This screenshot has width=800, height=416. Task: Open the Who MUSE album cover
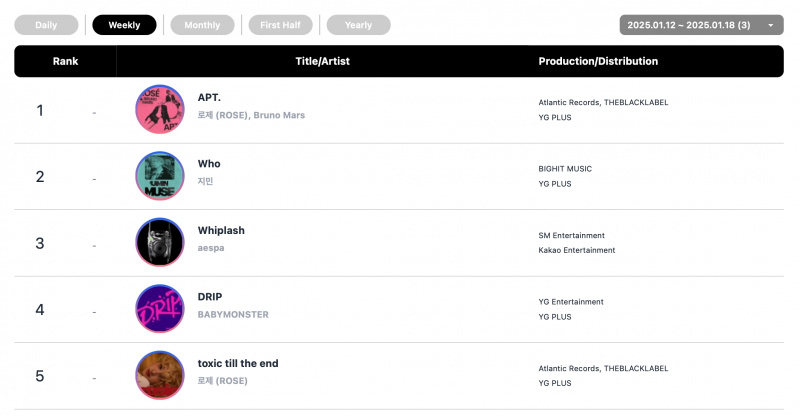click(160, 176)
